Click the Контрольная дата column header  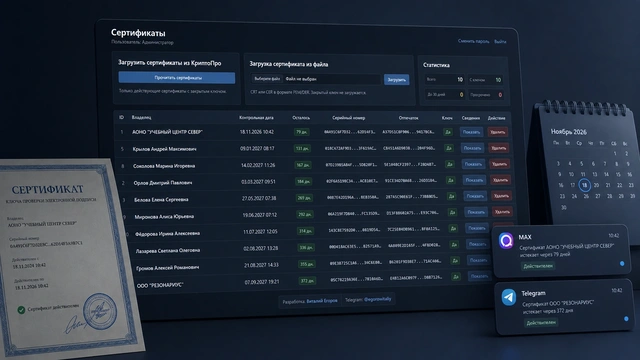(256, 118)
